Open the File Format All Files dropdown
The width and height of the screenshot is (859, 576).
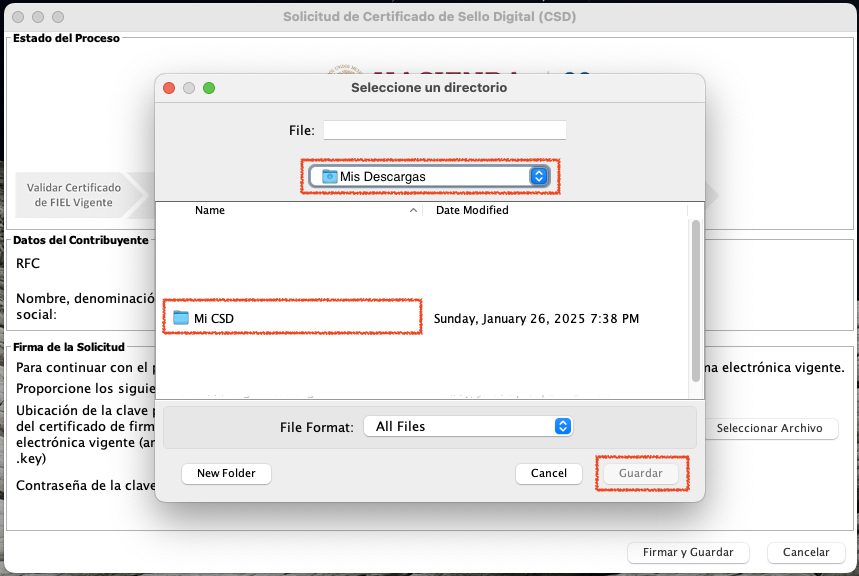(468, 426)
